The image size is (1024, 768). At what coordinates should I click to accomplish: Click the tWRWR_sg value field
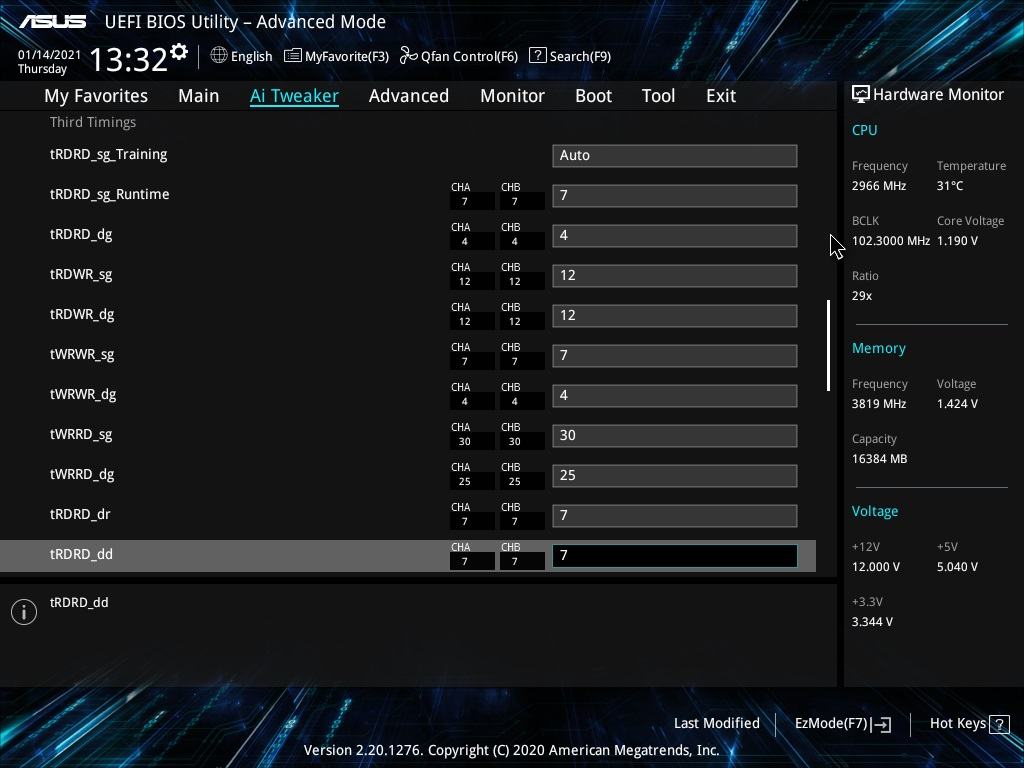(675, 356)
